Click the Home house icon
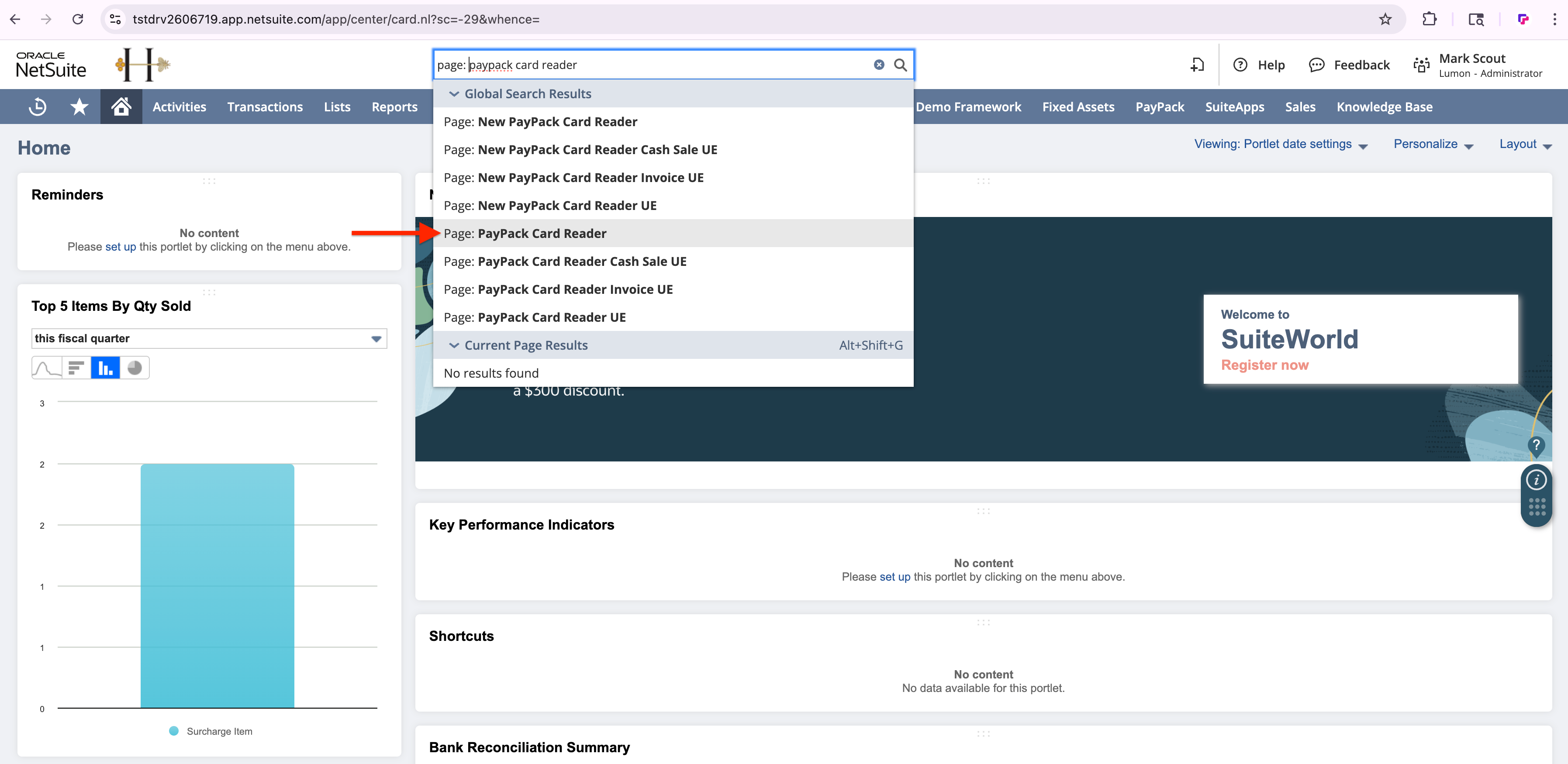 tap(121, 107)
